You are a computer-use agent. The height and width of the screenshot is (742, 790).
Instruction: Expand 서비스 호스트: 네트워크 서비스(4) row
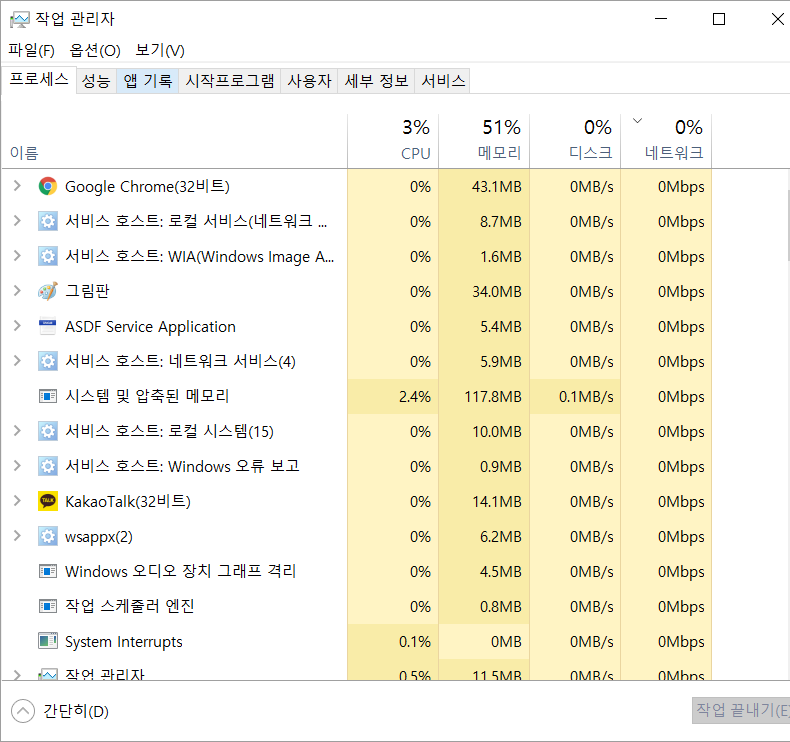point(17,361)
